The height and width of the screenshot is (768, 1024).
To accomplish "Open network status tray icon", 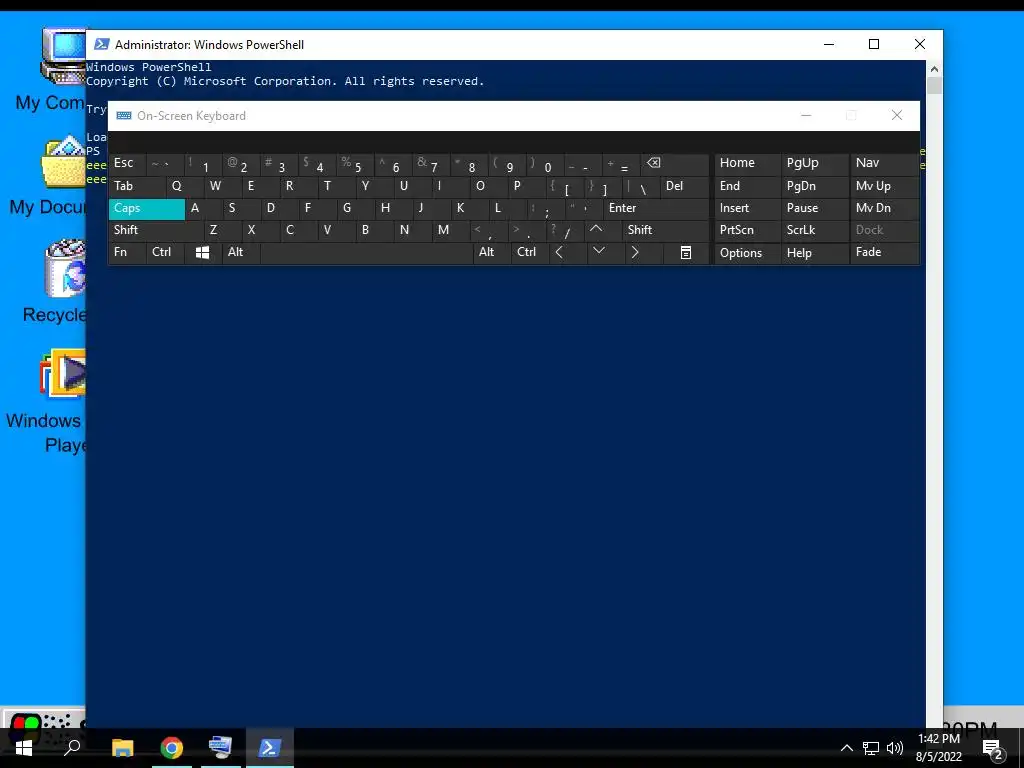I will tap(871, 748).
